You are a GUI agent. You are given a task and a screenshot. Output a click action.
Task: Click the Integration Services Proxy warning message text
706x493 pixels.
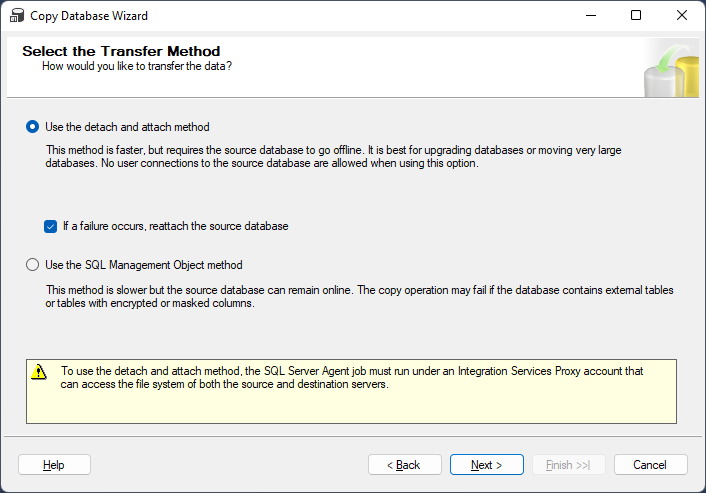tap(352, 377)
